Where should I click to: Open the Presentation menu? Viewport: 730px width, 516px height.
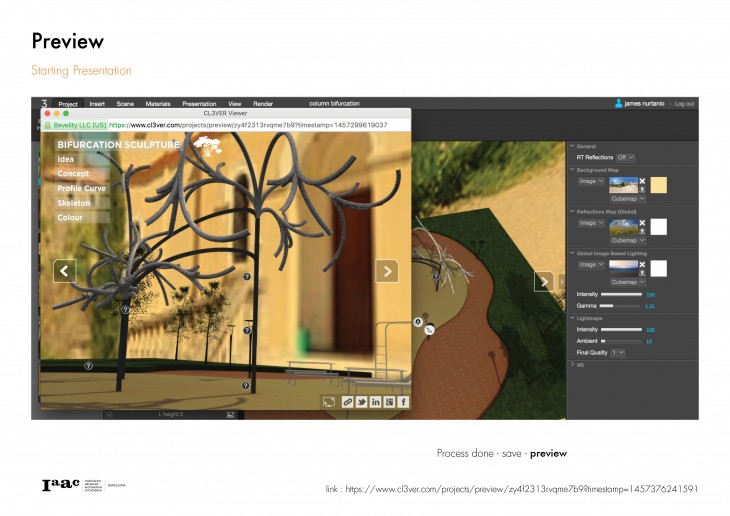[x=198, y=104]
